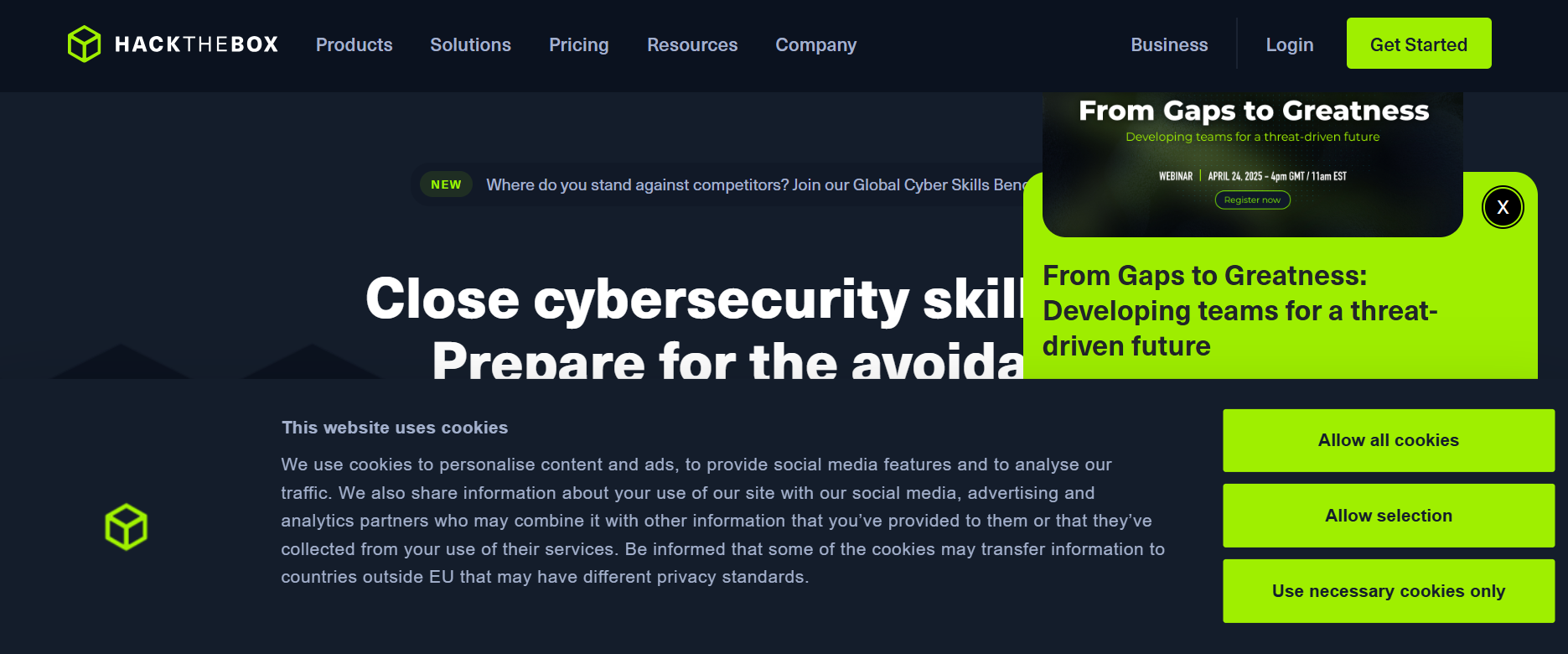Open the Products navigation menu

(x=354, y=44)
